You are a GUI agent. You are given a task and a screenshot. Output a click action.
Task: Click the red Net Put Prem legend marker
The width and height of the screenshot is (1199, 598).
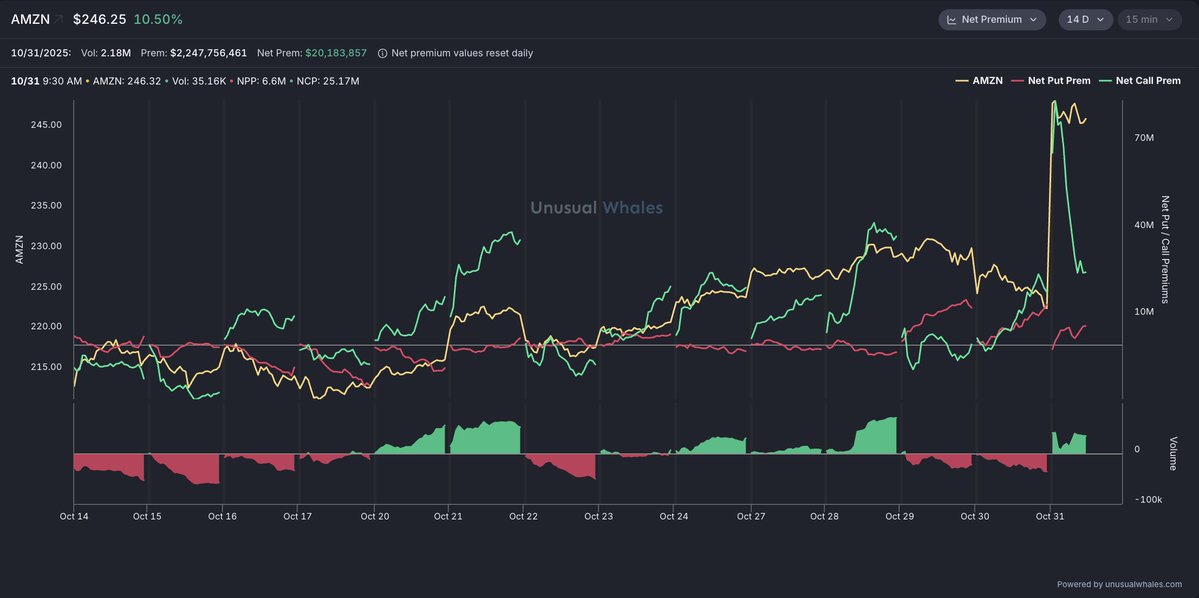pos(1019,81)
